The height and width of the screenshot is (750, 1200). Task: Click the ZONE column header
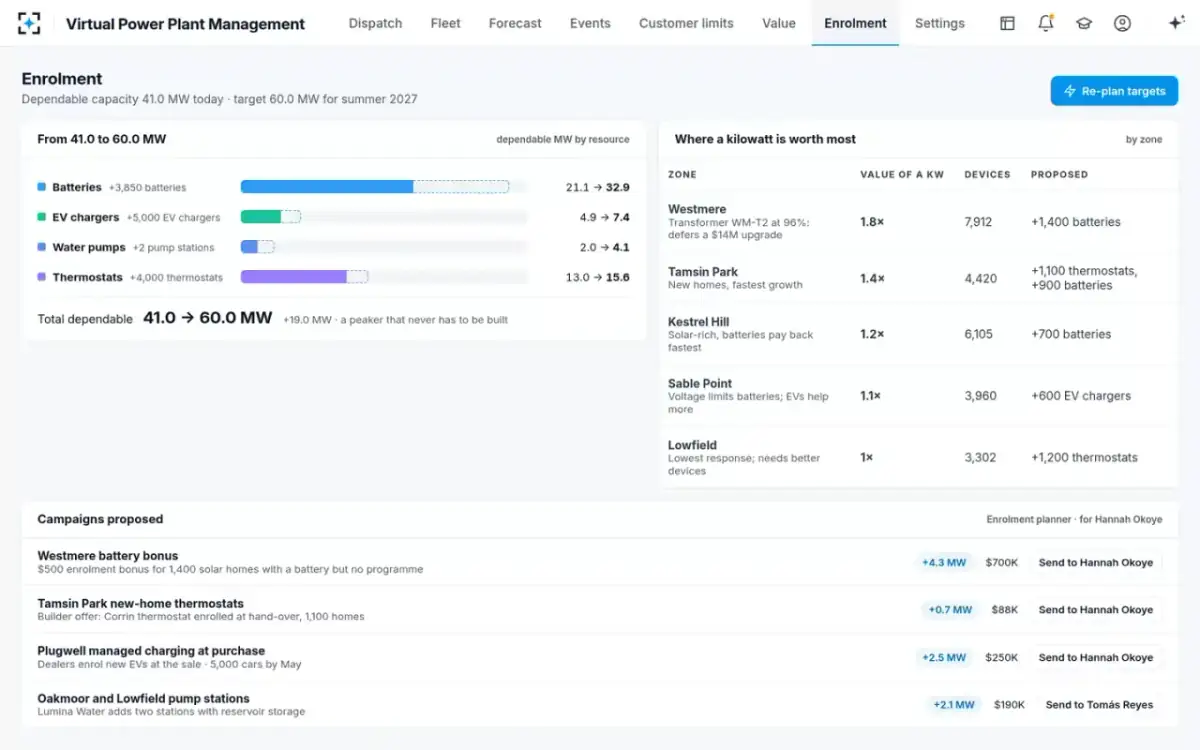(x=682, y=174)
